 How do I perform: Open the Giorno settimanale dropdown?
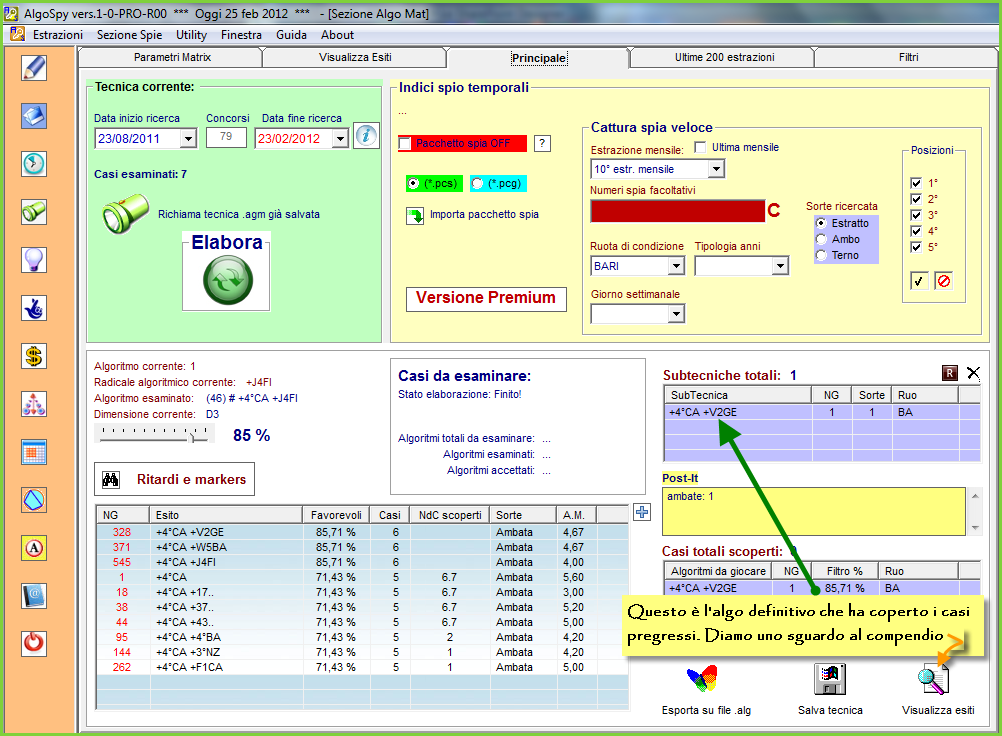click(675, 314)
